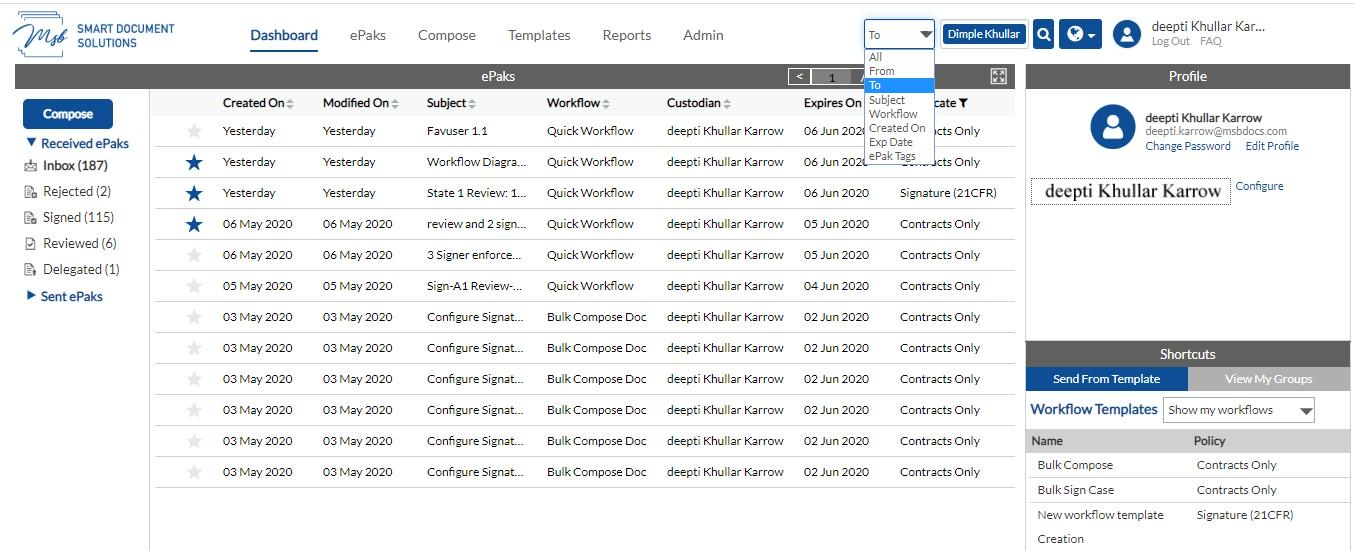Open the Show my workflows dropdown

pos(1239,410)
